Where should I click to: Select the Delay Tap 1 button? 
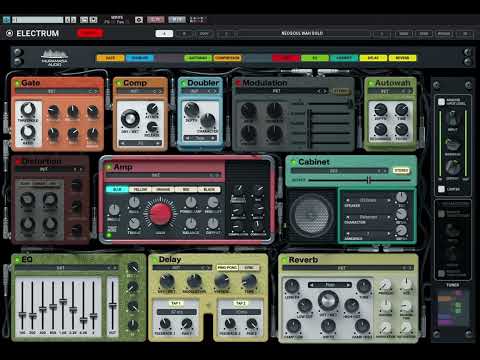(x=176, y=303)
